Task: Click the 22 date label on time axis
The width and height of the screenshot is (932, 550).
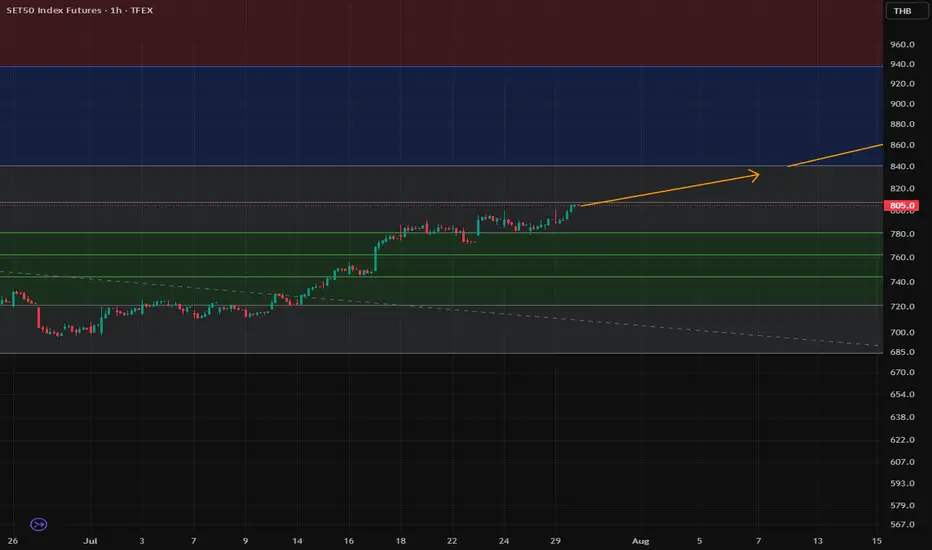Action: click(452, 541)
